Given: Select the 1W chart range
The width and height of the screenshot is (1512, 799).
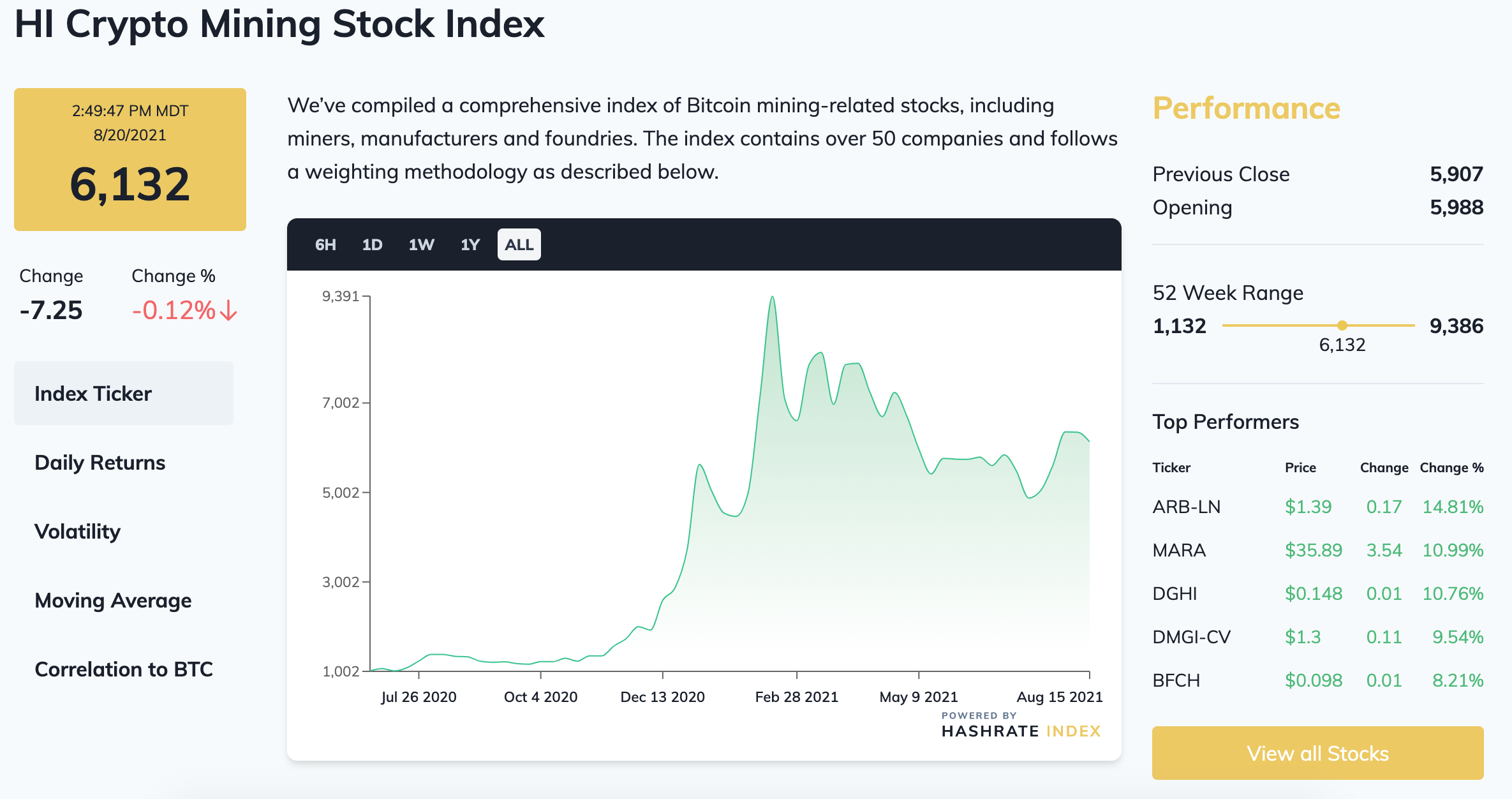Looking at the screenshot, I should pyautogui.click(x=421, y=244).
